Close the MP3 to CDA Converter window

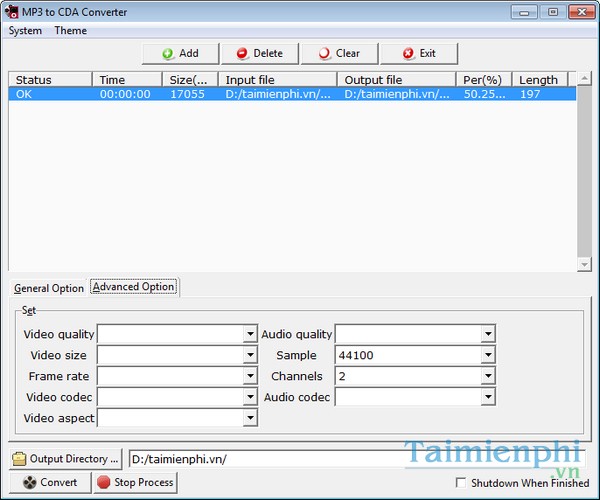pyautogui.click(x=582, y=12)
